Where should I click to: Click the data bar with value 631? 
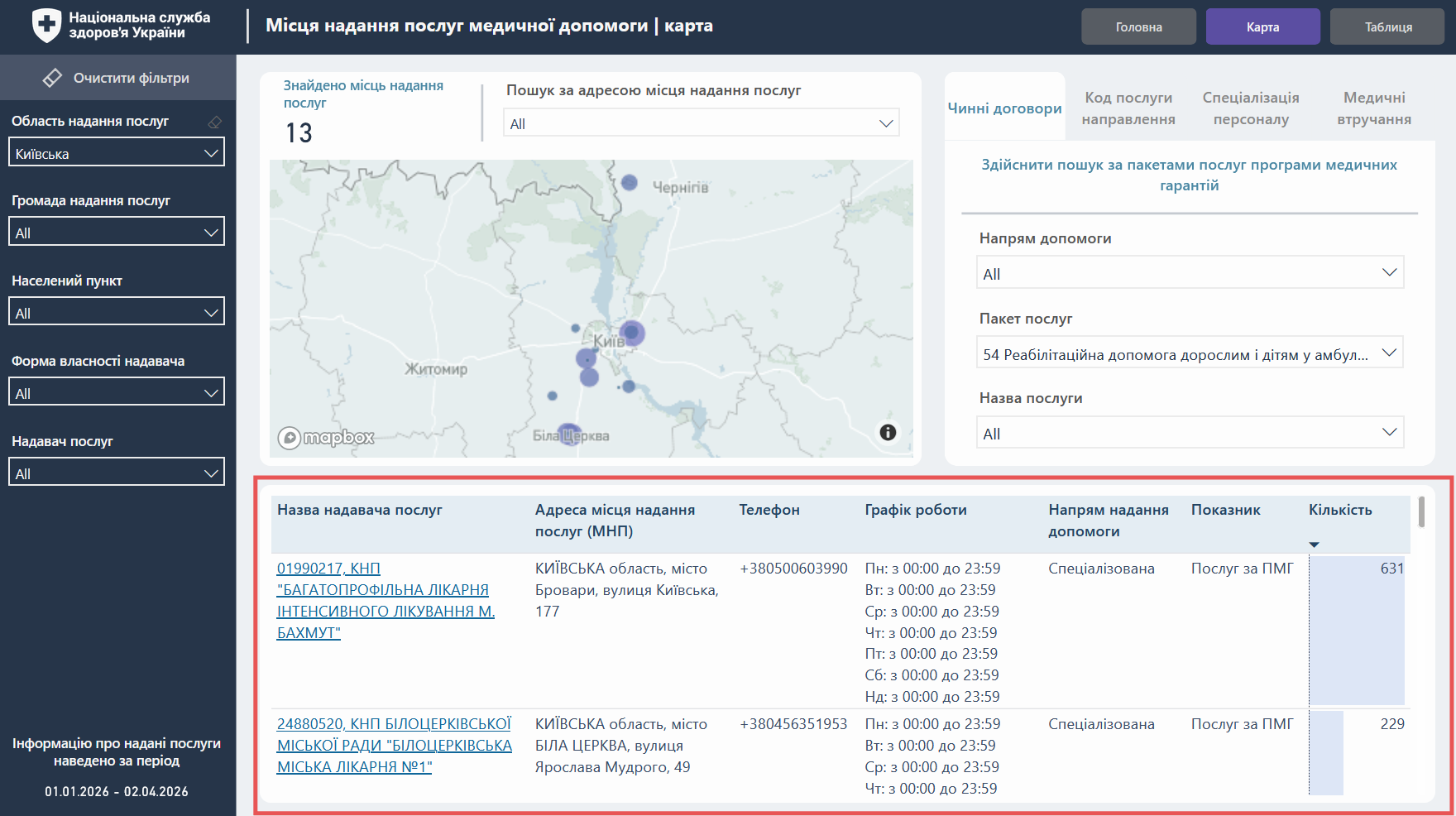1357,631
